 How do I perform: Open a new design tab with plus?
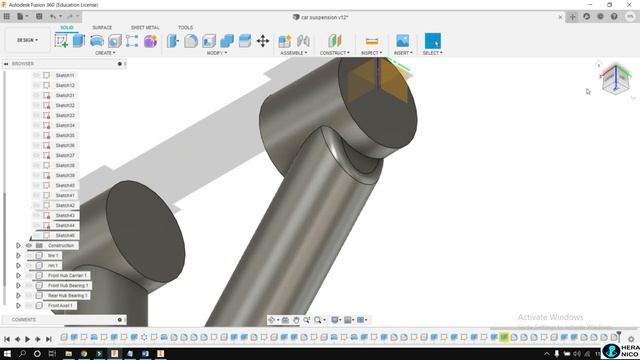[x=572, y=17]
